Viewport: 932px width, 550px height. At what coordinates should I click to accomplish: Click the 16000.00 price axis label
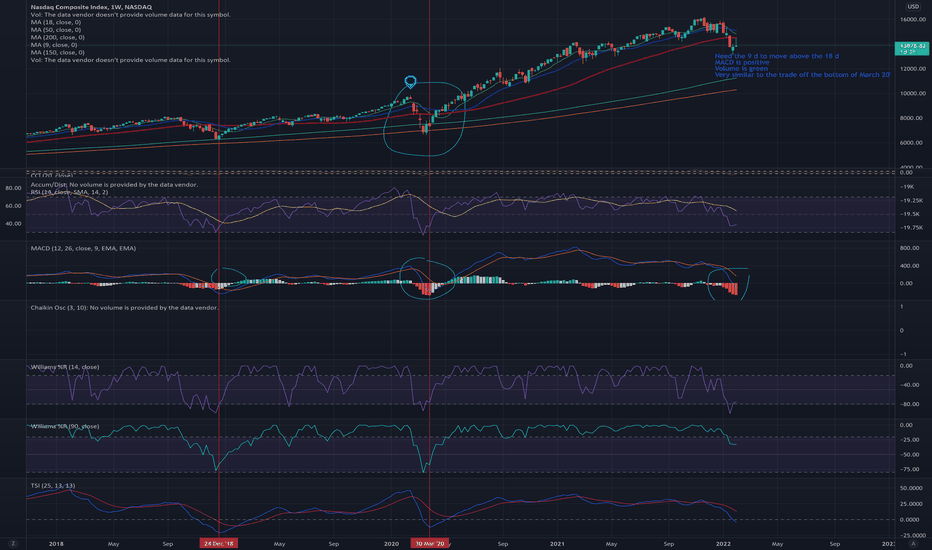point(912,20)
